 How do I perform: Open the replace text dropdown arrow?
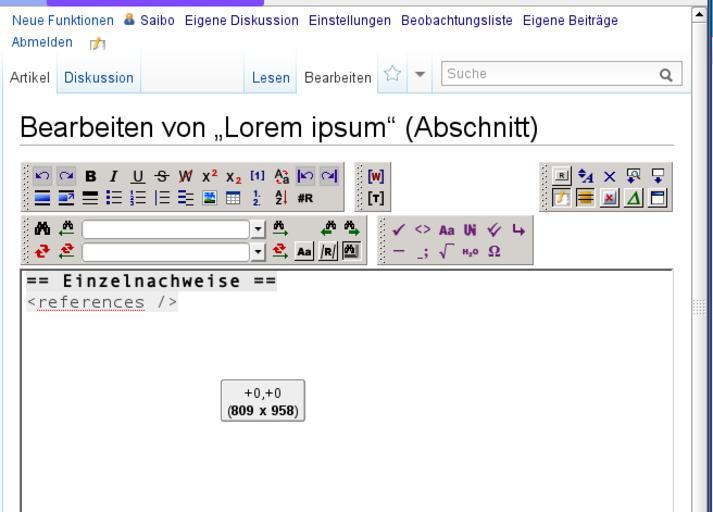point(257,250)
